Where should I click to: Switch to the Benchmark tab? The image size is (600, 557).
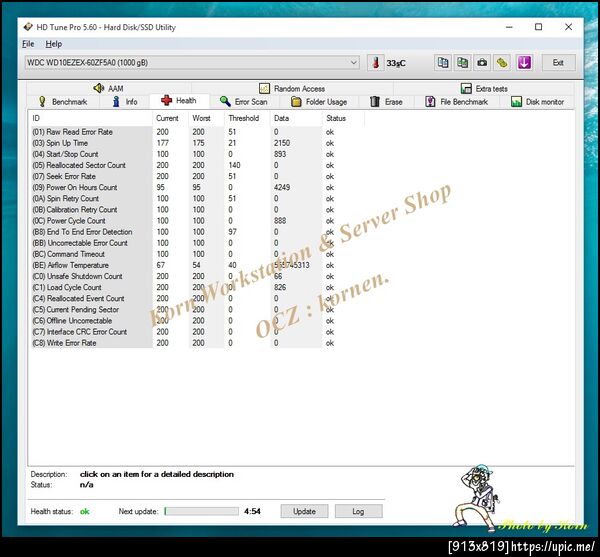(63, 102)
